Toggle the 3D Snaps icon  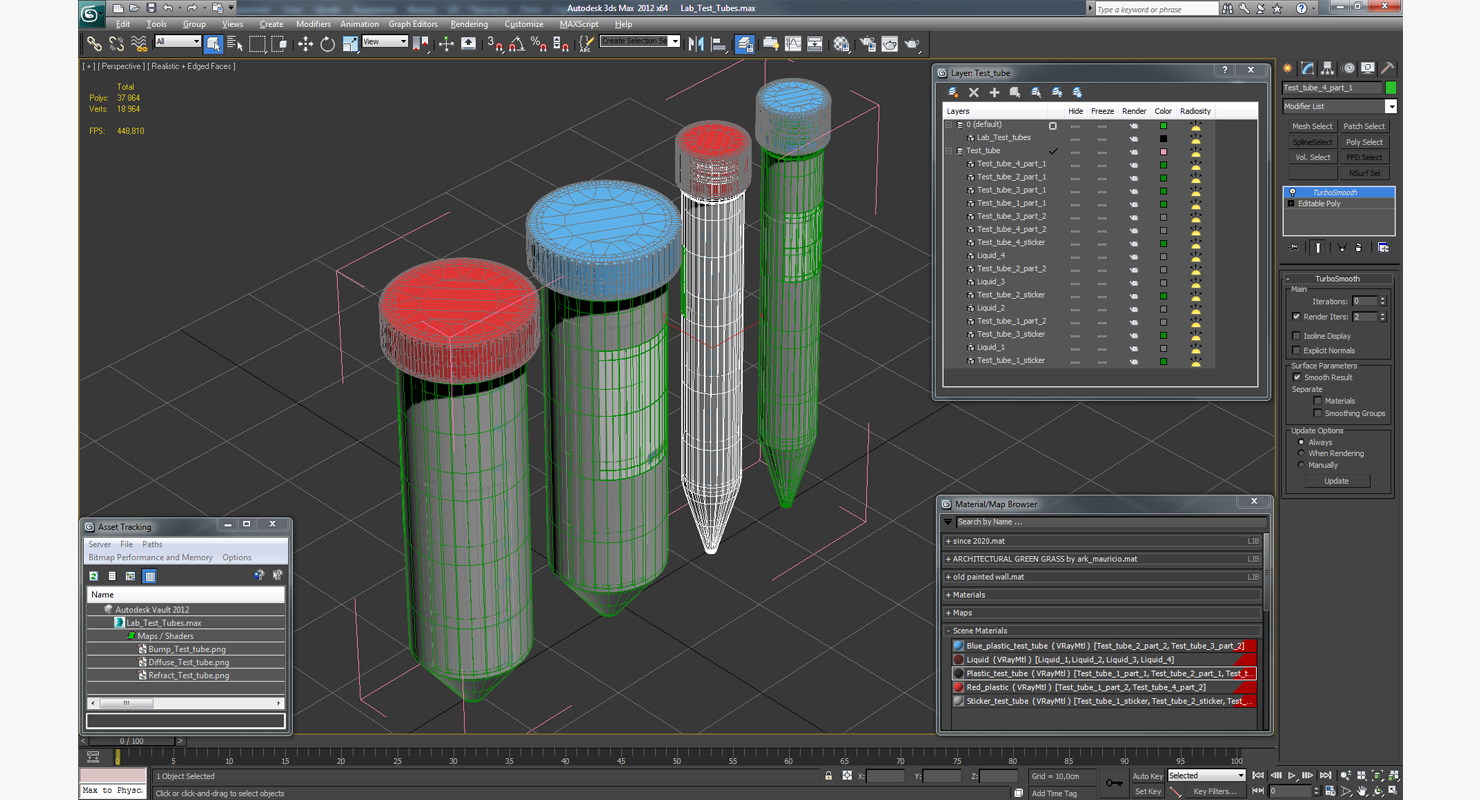pos(494,44)
